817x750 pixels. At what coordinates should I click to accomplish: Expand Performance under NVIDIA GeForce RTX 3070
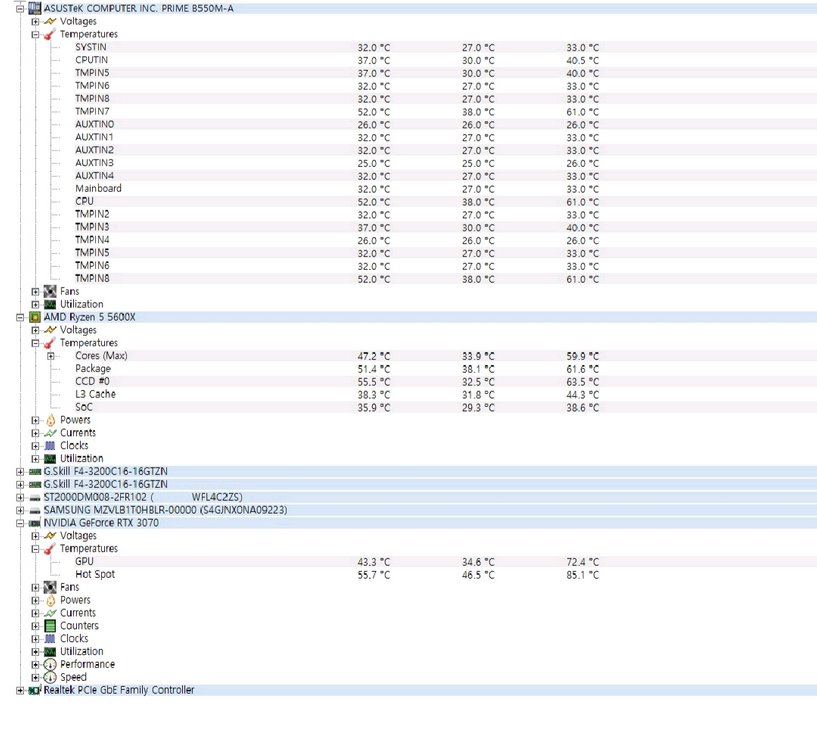pos(35,665)
